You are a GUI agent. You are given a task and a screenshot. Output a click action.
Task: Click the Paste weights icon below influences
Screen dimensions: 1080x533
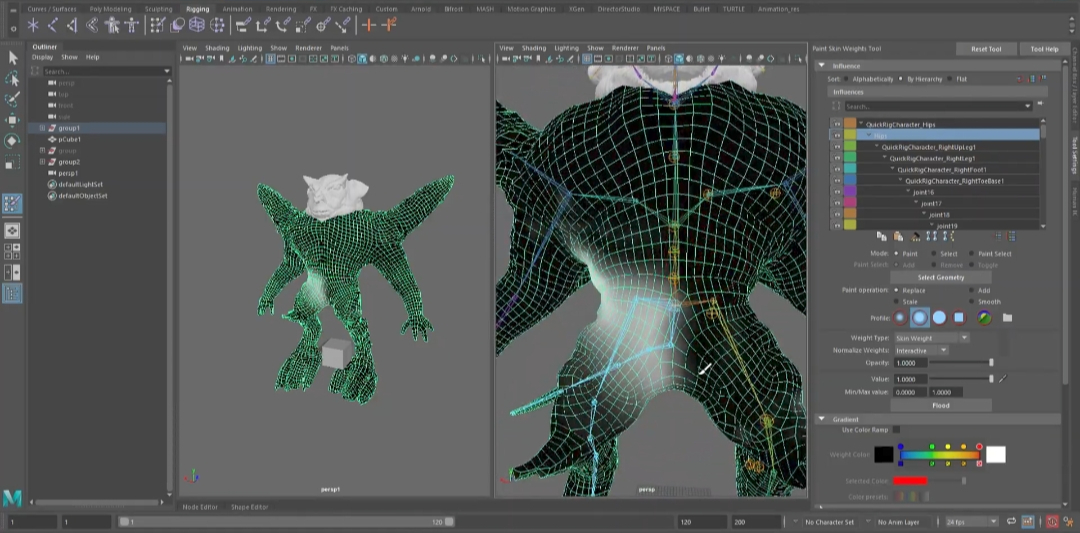tap(898, 236)
